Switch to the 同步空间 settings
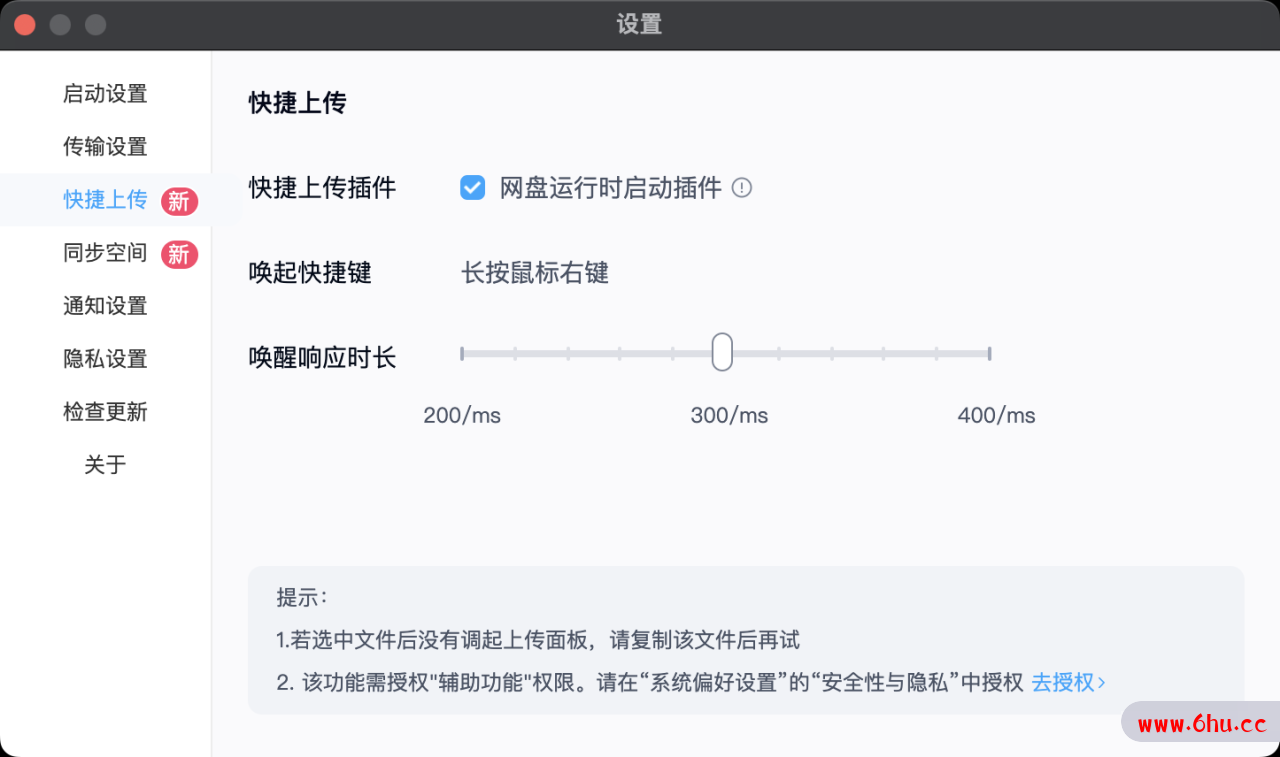 pyautogui.click(x=105, y=253)
